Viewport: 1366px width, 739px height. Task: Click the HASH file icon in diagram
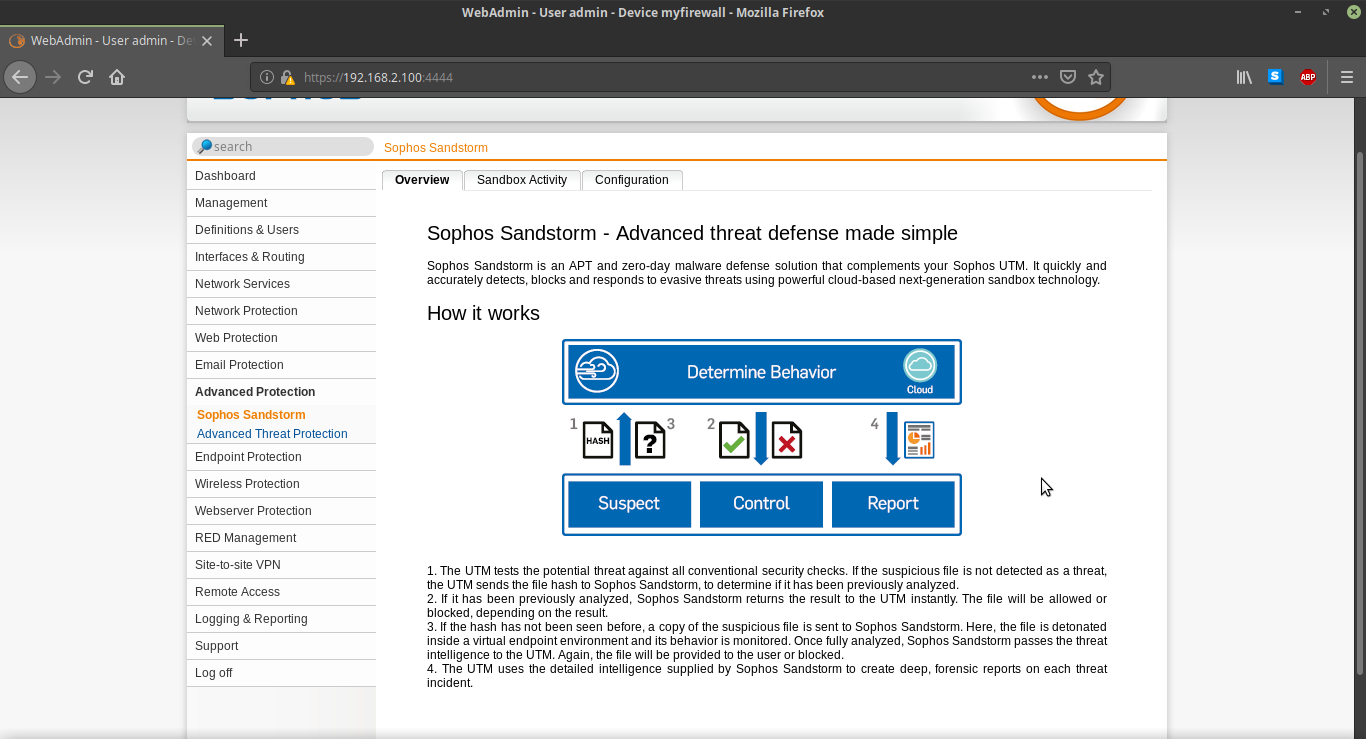[598, 439]
